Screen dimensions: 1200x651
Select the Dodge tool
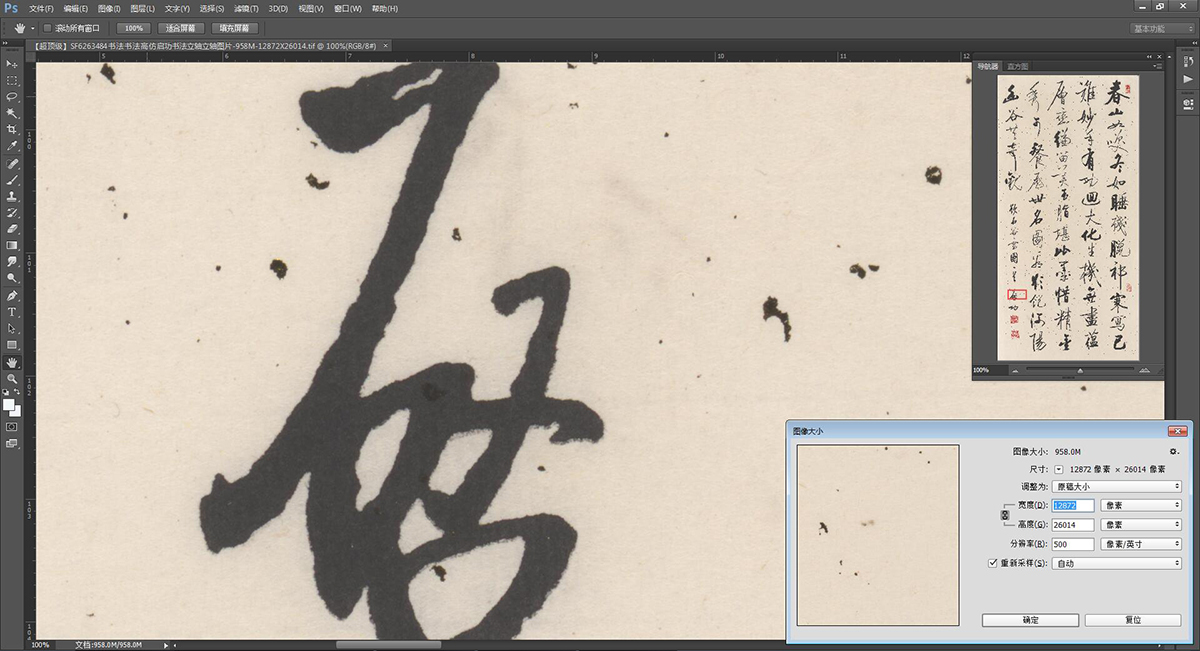click(x=12, y=278)
